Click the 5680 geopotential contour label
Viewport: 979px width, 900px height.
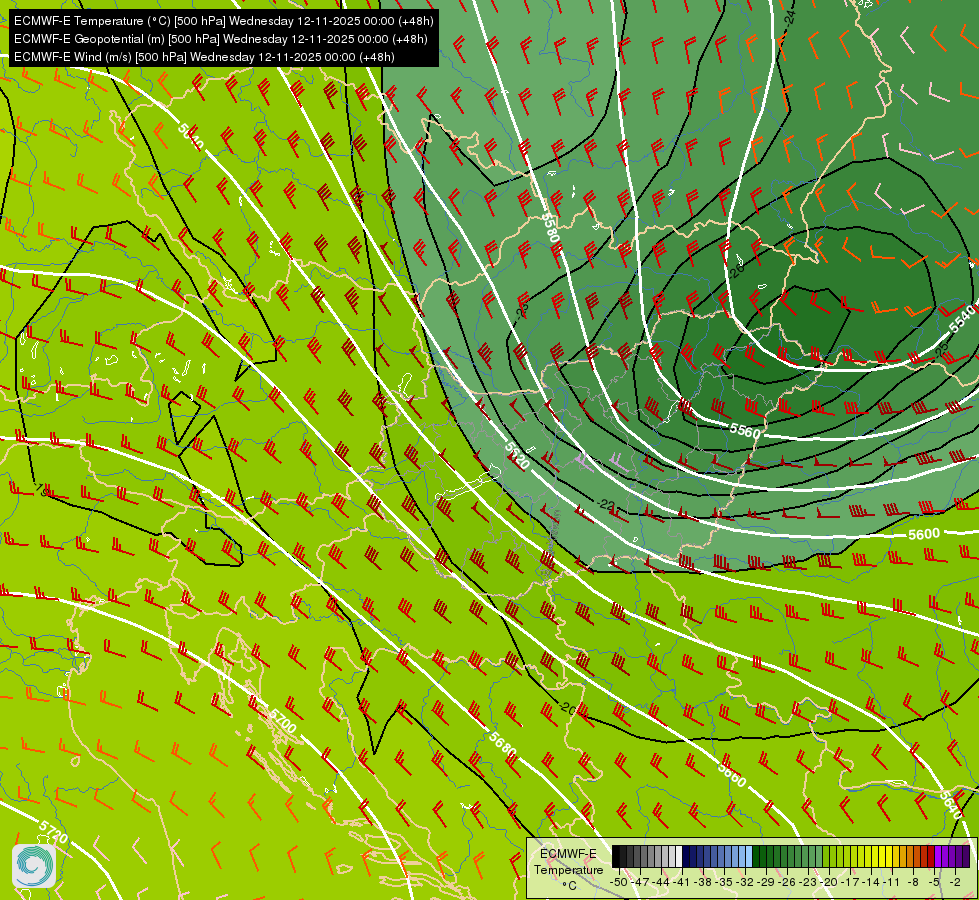click(503, 744)
